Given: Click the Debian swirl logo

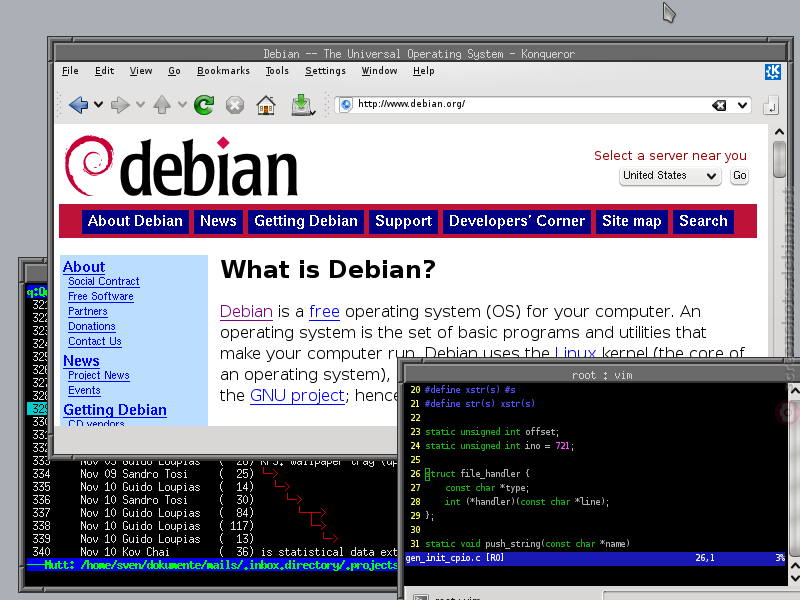Looking at the screenshot, I should 89,166.
